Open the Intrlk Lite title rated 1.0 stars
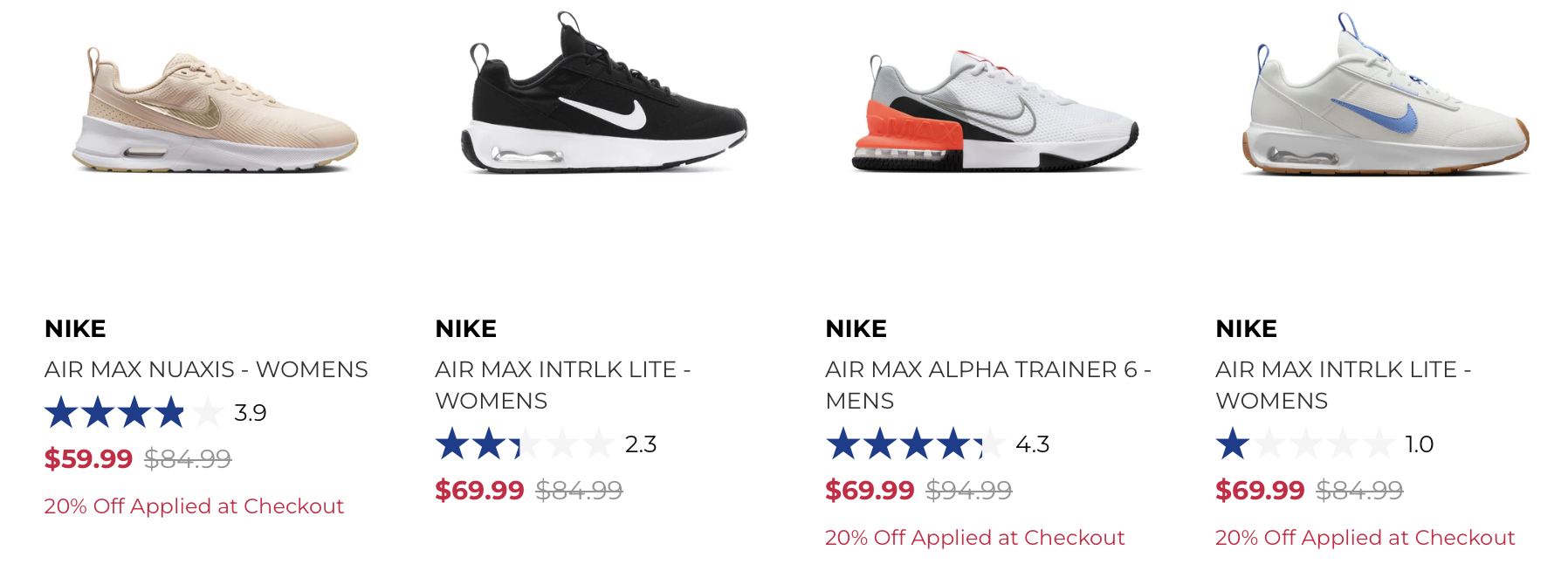1568x564 pixels. [1343, 384]
